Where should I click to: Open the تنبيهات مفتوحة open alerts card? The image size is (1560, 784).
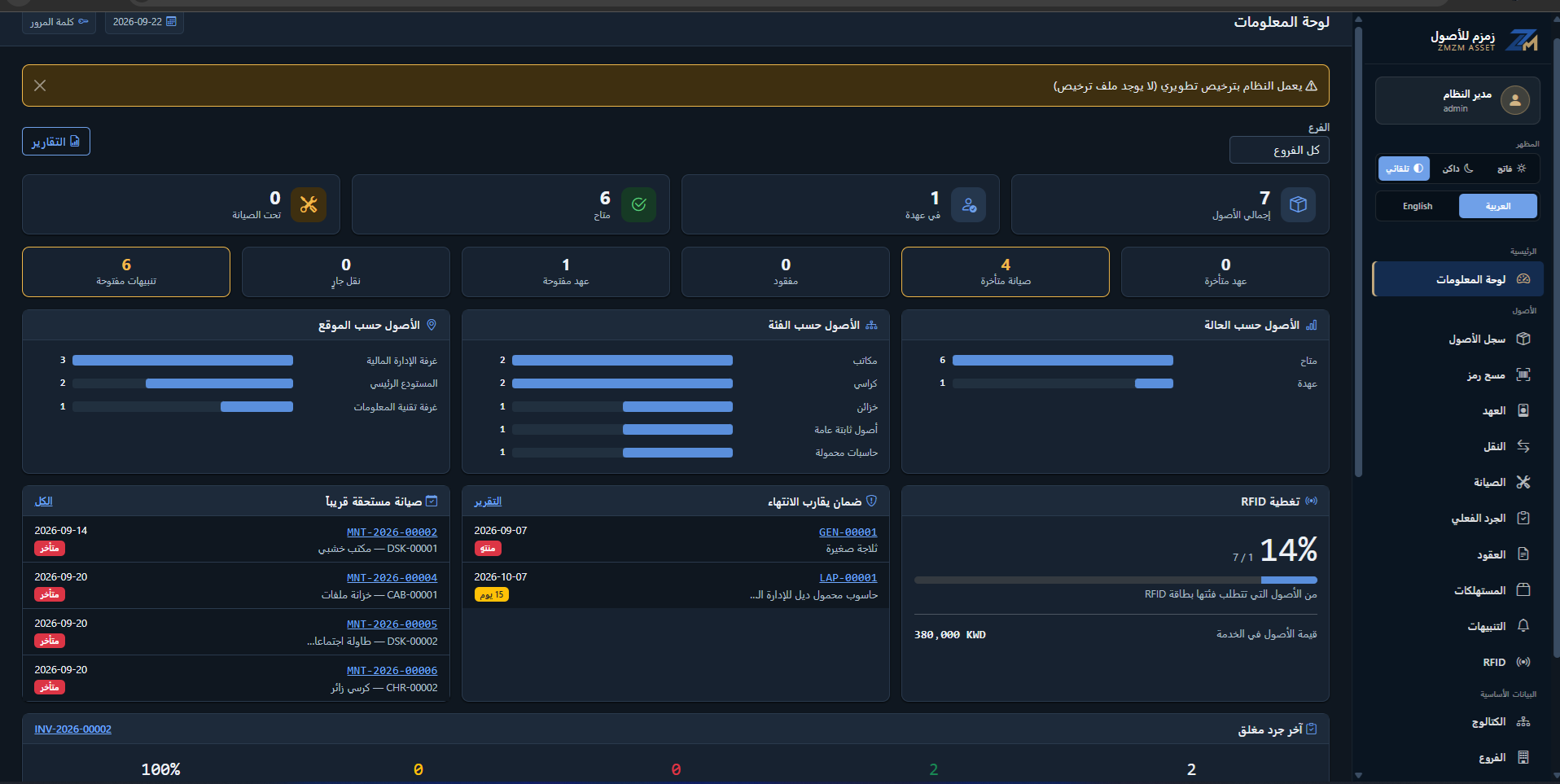pos(126,272)
